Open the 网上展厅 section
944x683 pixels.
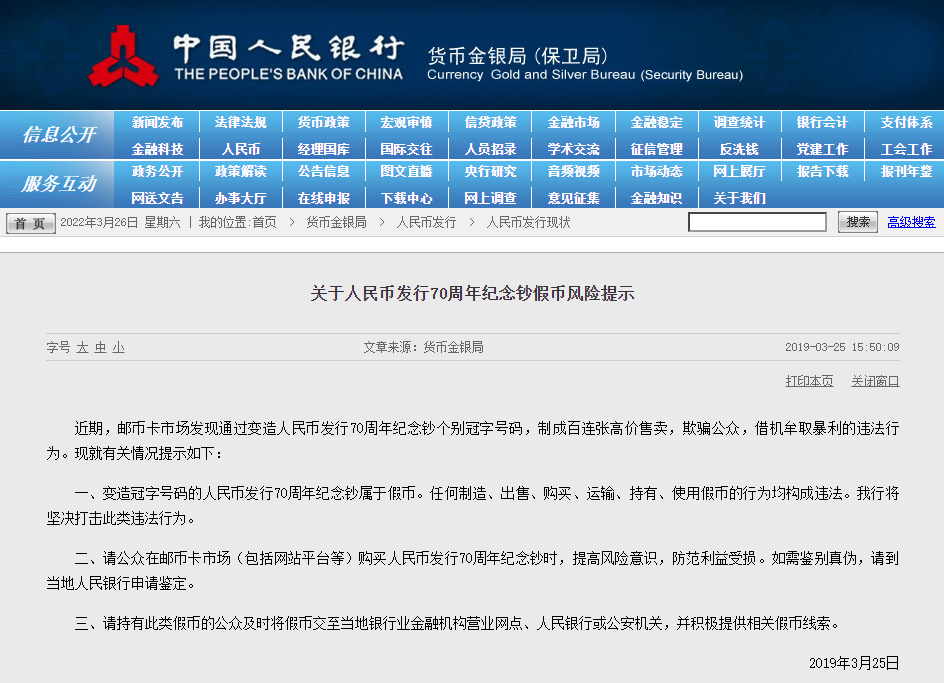click(x=739, y=171)
